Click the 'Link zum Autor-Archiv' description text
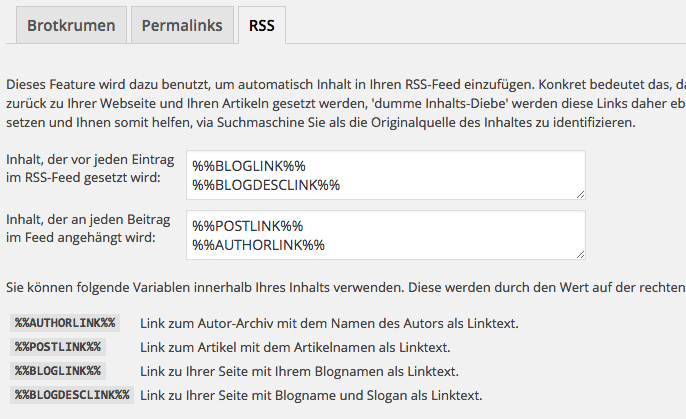 pos(329,324)
